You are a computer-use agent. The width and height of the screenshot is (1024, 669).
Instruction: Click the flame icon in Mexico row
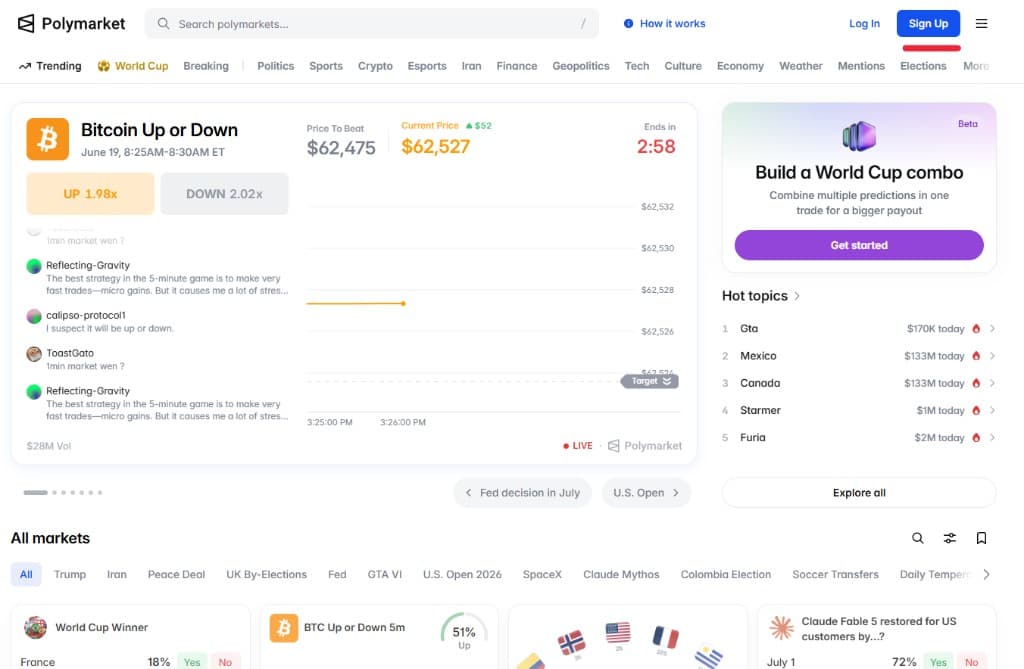[x=976, y=356]
